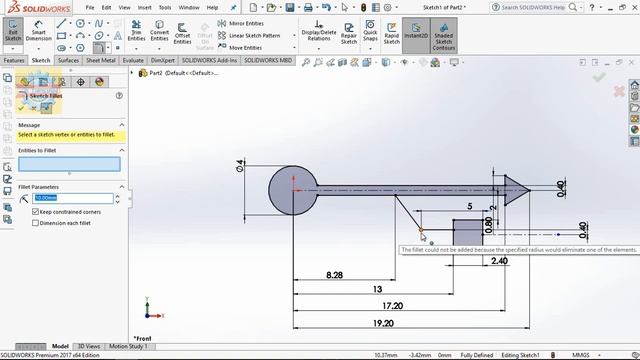Click Mirror Entities button
The height and width of the screenshot is (360, 640).
pyautogui.click(x=241, y=24)
